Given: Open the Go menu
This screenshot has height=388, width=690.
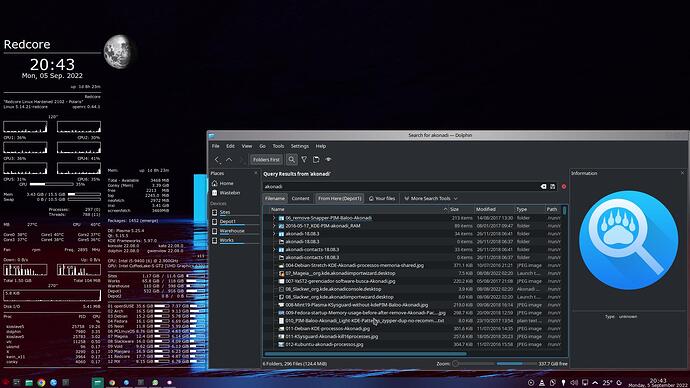Looking at the screenshot, I should click(x=262, y=146).
